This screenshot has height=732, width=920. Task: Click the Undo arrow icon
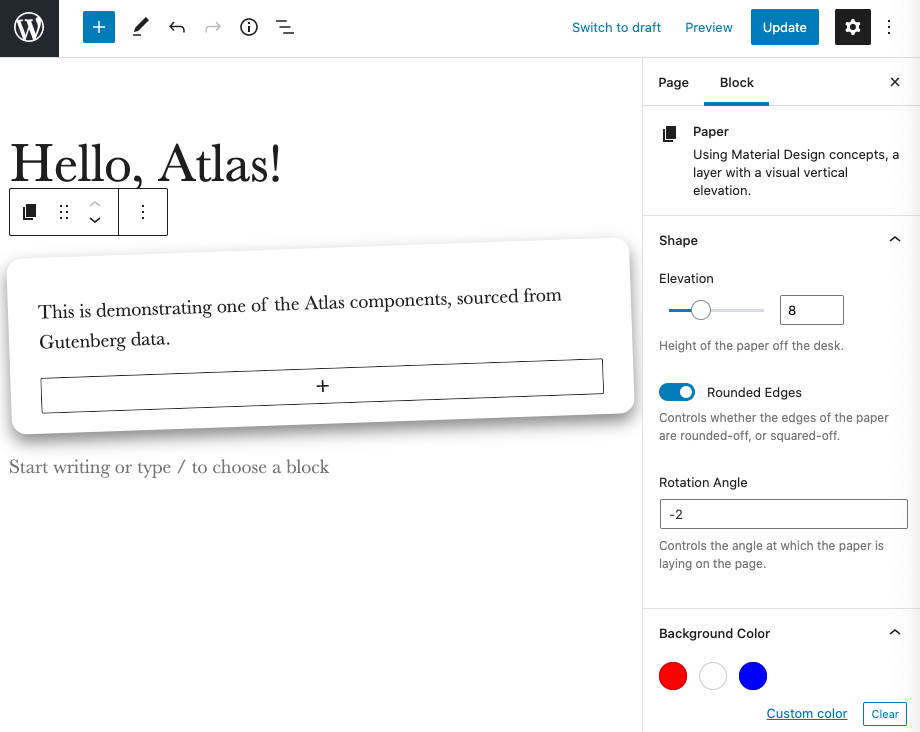point(177,28)
